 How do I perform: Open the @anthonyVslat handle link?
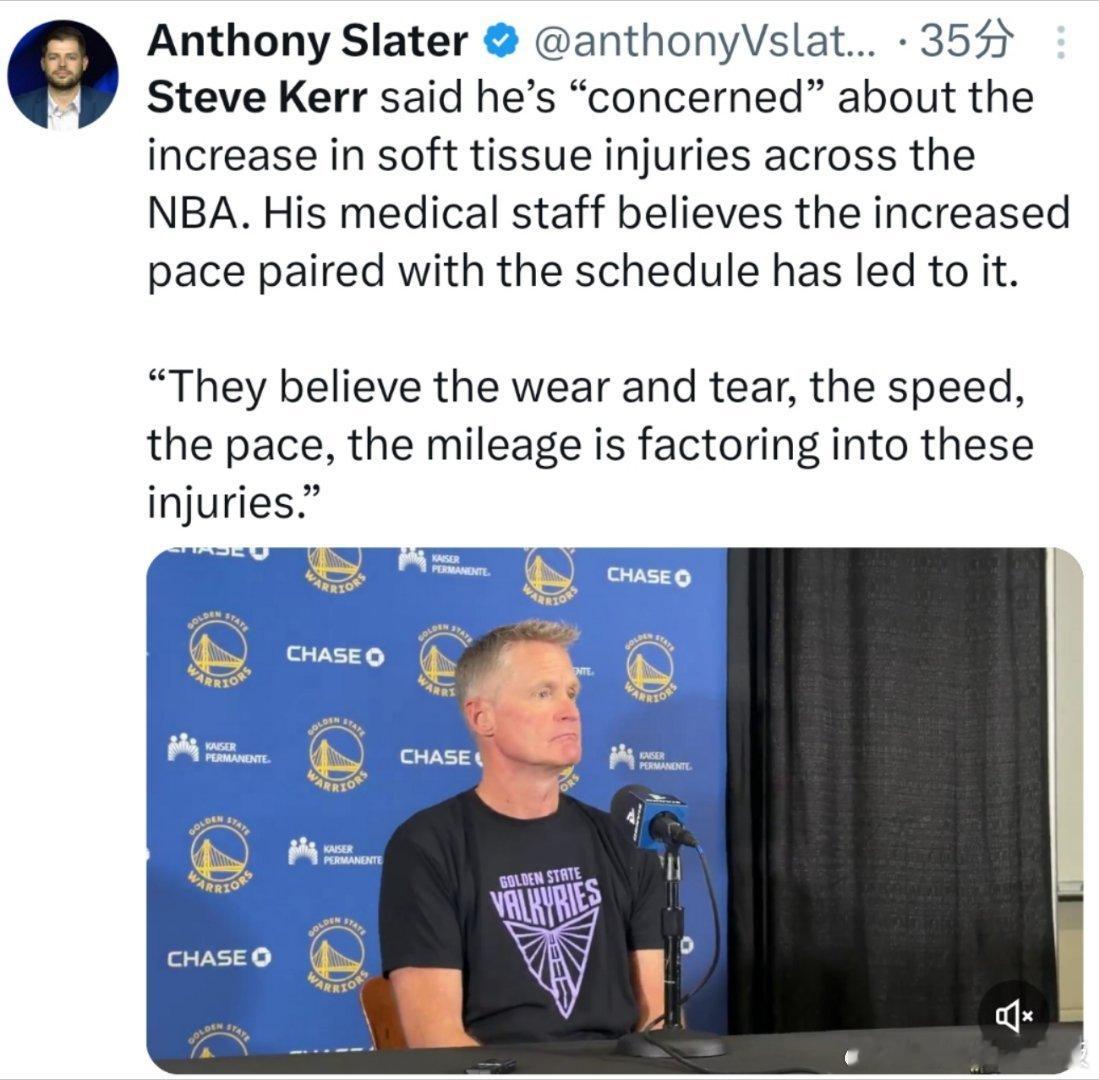[x=705, y=41]
